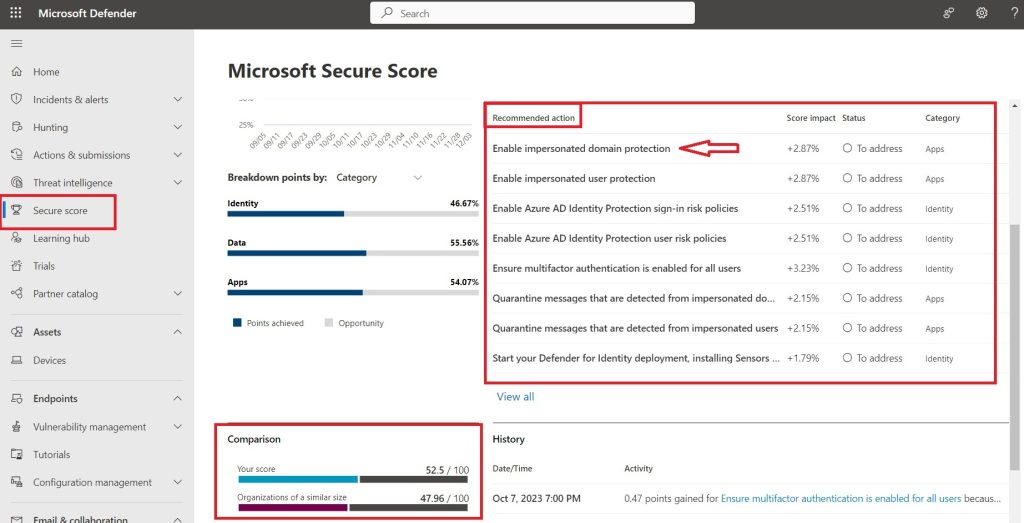The width and height of the screenshot is (1024, 523).
Task: Click the Assets icon in sidebar
Action: (x=17, y=332)
